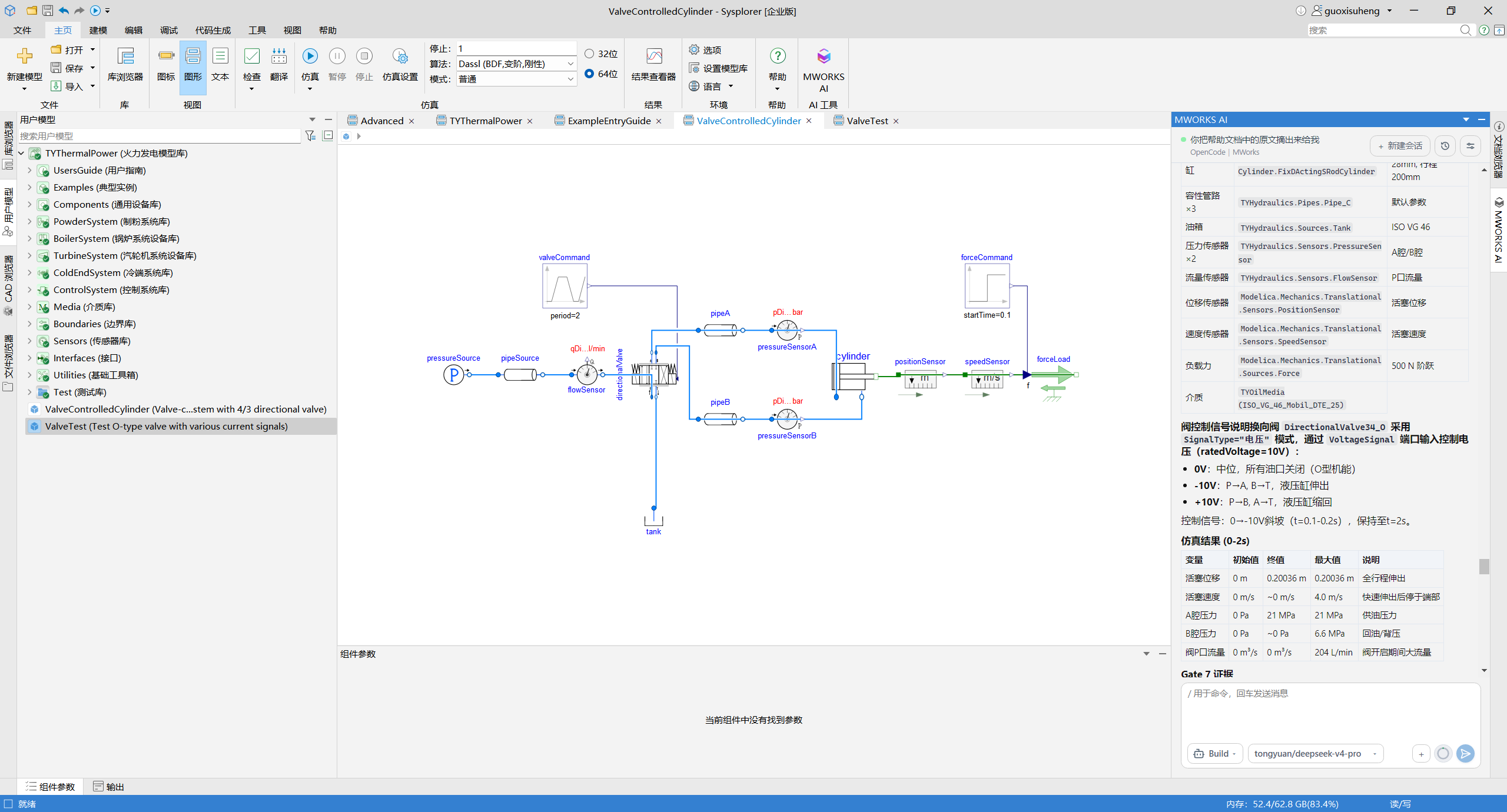
Task: Open the Result Viewer (结果查看器)
Action: (653, 56)
